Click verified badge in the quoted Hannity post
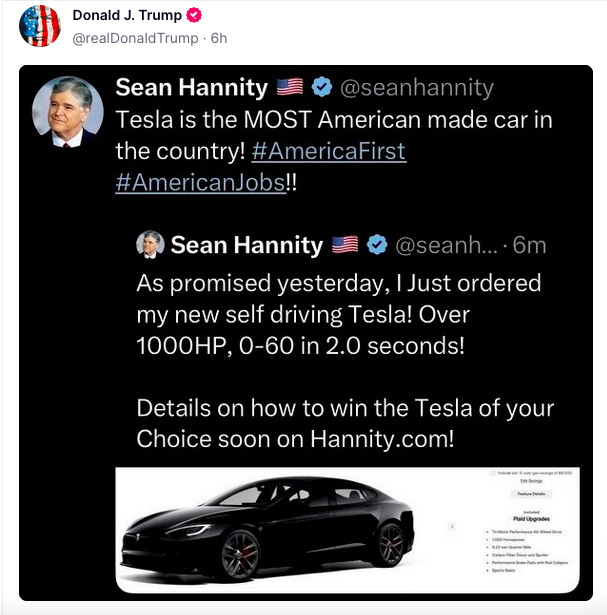 click(379, 245)
